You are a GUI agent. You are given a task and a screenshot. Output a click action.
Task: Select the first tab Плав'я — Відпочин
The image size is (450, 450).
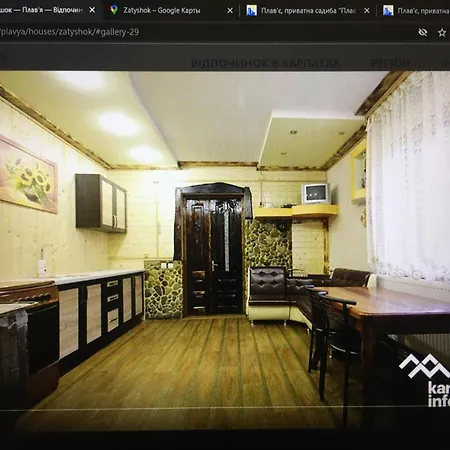click(x=41, y=10)
